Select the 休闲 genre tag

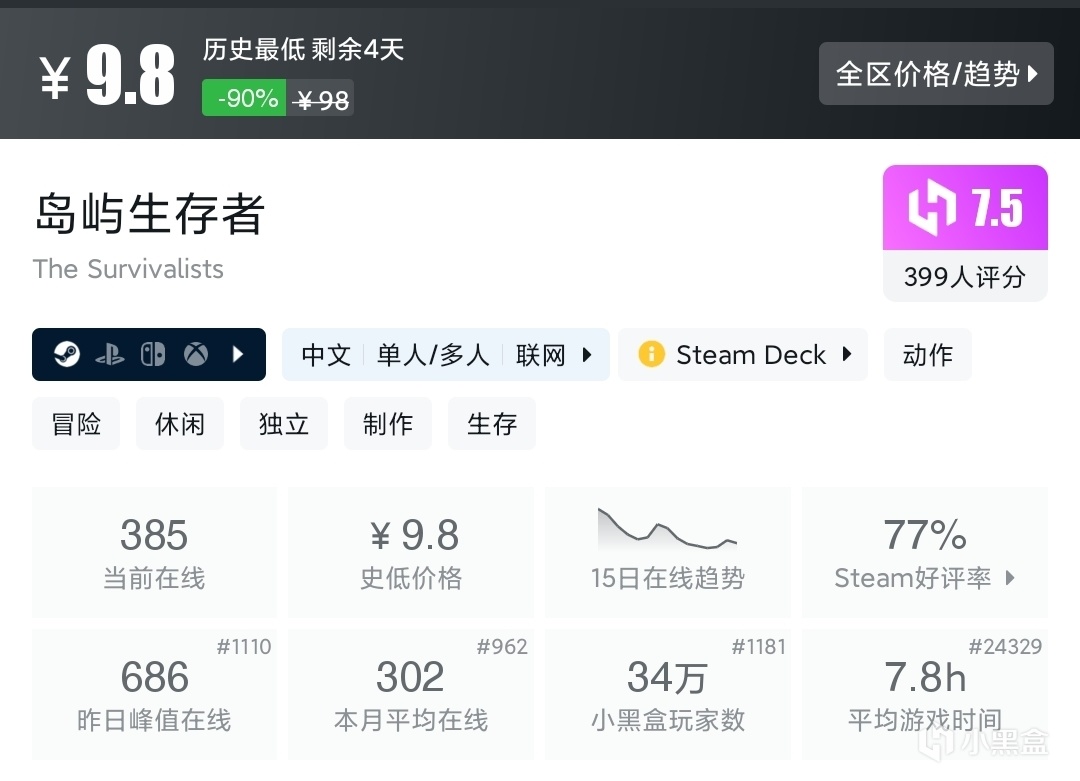pos(180,424)
